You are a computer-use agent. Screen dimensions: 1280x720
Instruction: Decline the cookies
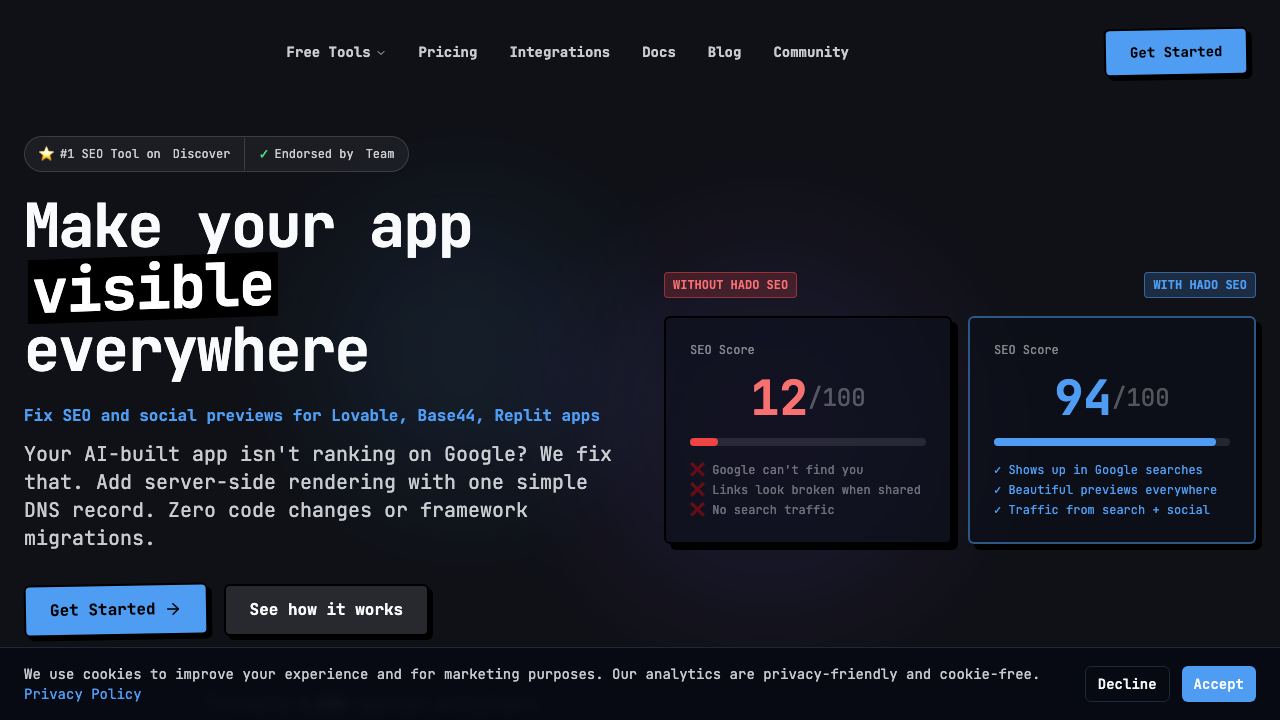(1127, 684)
